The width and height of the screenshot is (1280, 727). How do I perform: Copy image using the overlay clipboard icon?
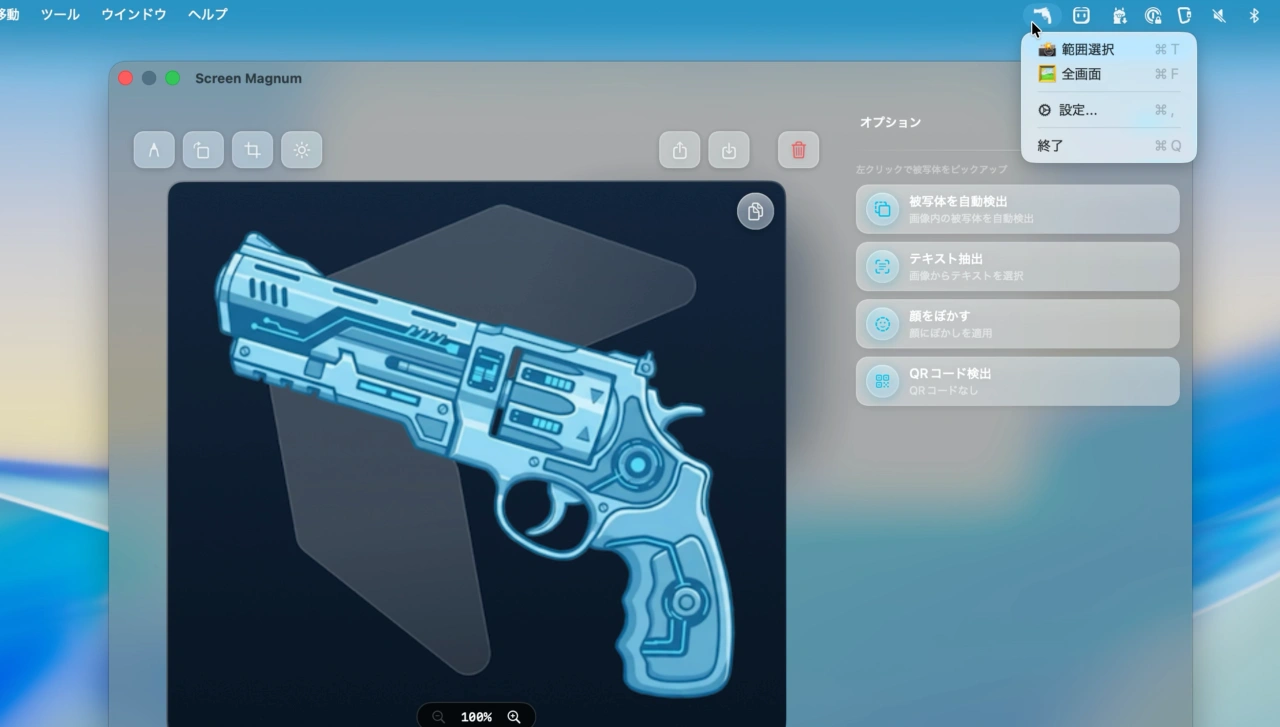[x=755, y=211]
